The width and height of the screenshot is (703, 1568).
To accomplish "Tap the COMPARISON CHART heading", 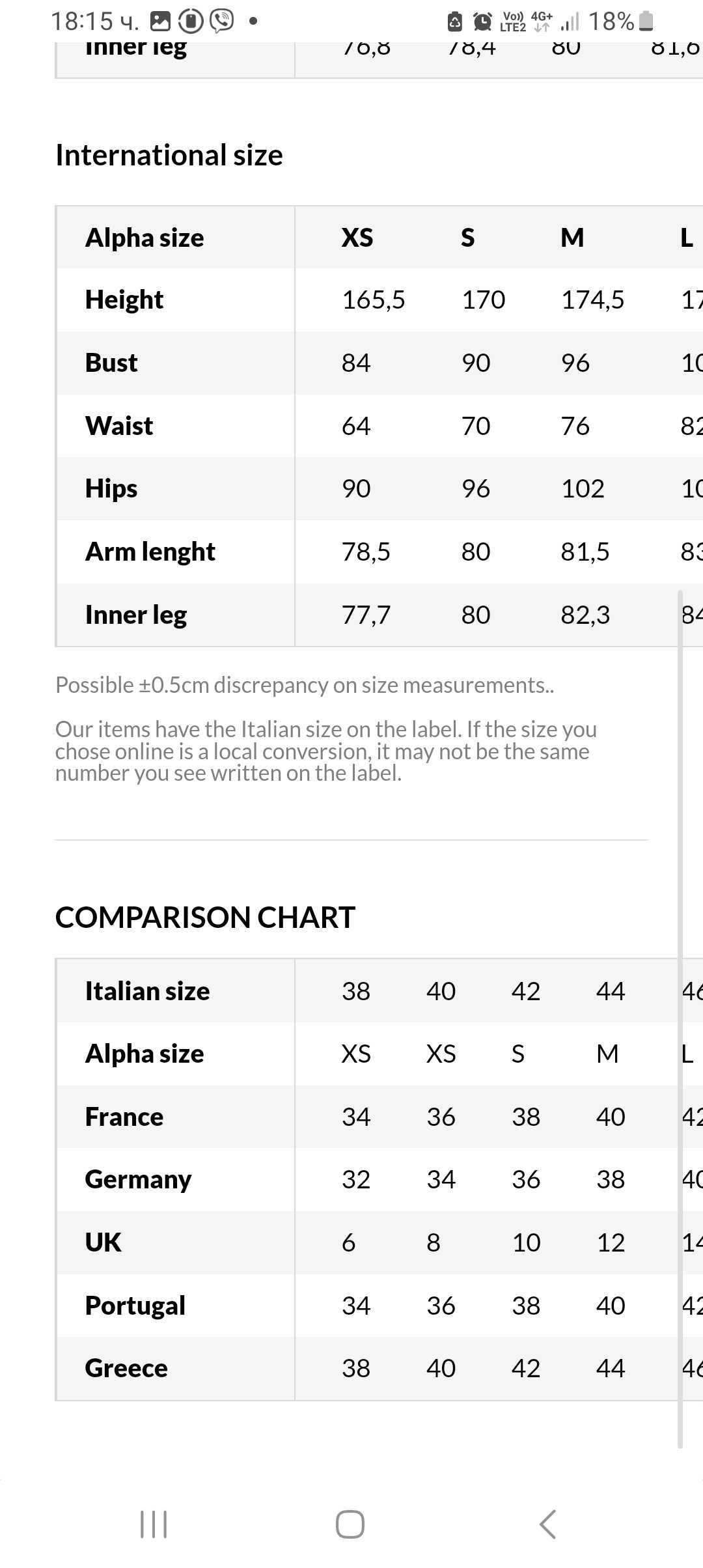I will point(205,917).
